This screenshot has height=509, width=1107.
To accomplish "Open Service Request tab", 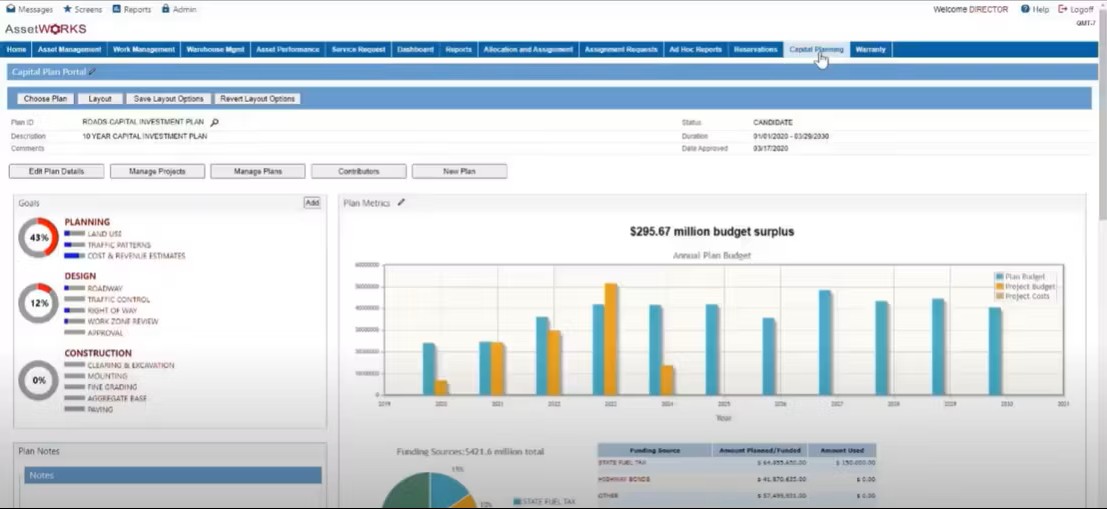I will (x=358, y=49).
